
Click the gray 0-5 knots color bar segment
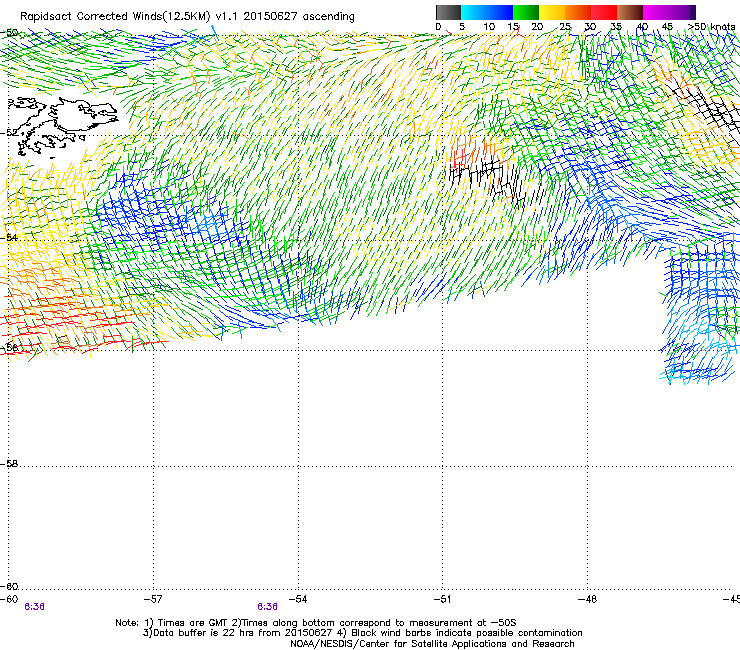pyautogui.click(x=448, y=12)
